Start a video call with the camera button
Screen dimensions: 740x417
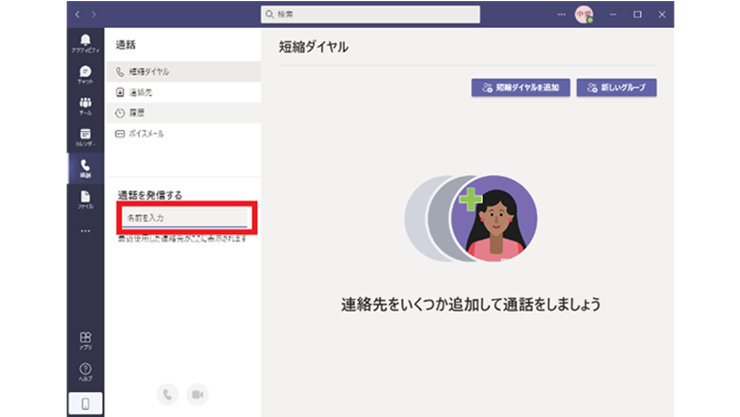pos(198,394)
